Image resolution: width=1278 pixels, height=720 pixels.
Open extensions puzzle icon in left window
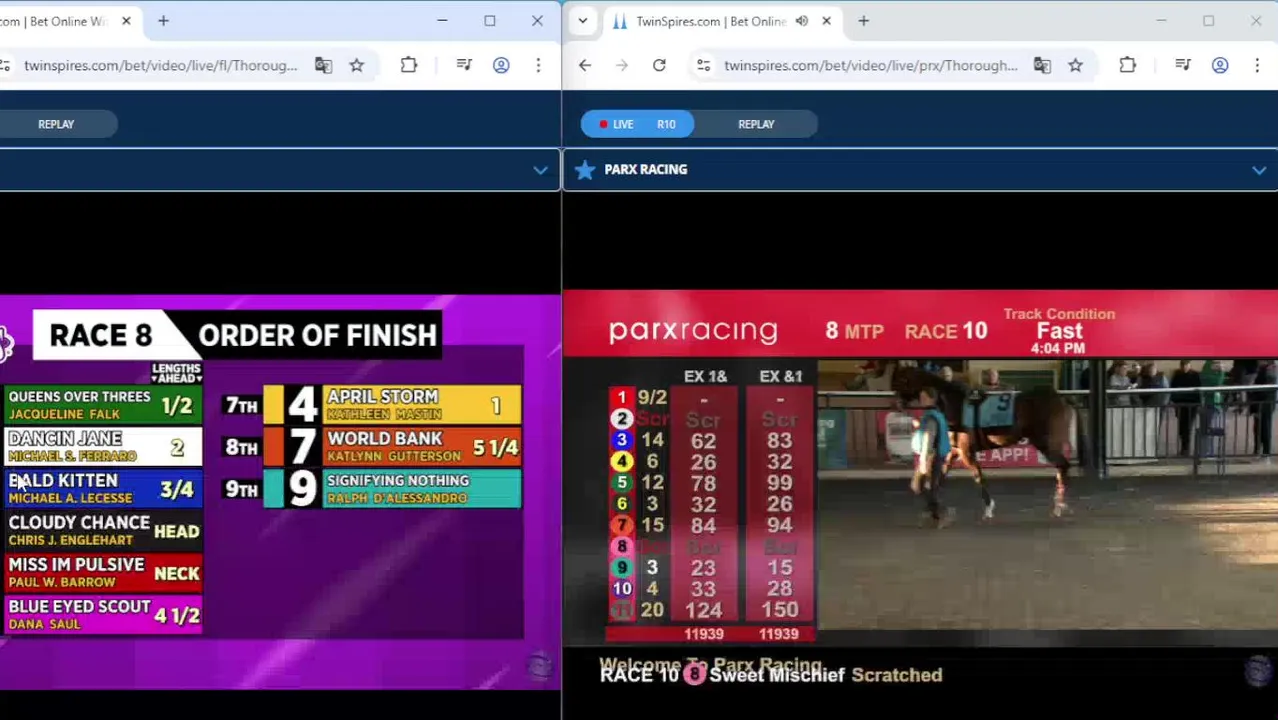coord(409,65)
